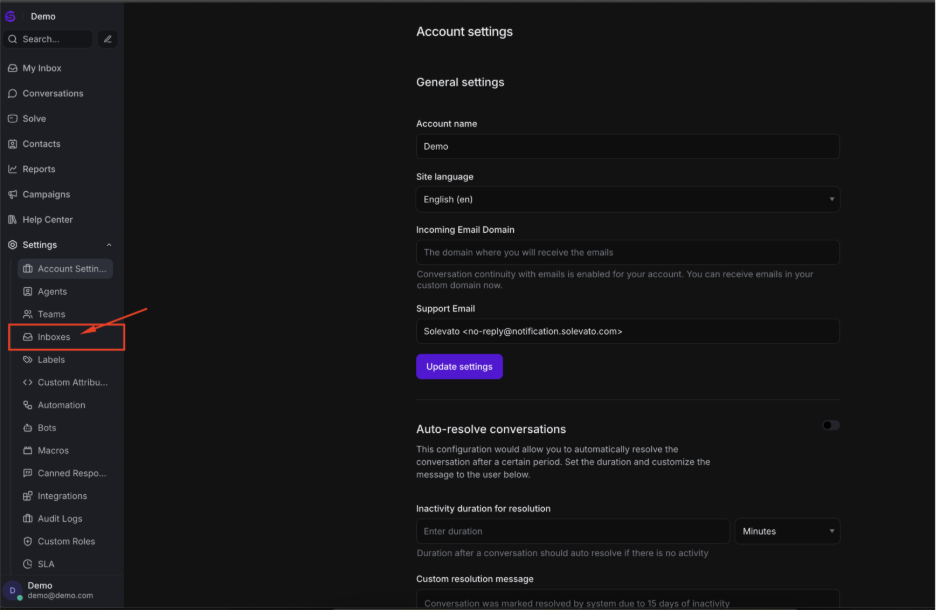936x610 pixels.
Task: Select Account Settings submenu item
Action: tap(65, 269)
